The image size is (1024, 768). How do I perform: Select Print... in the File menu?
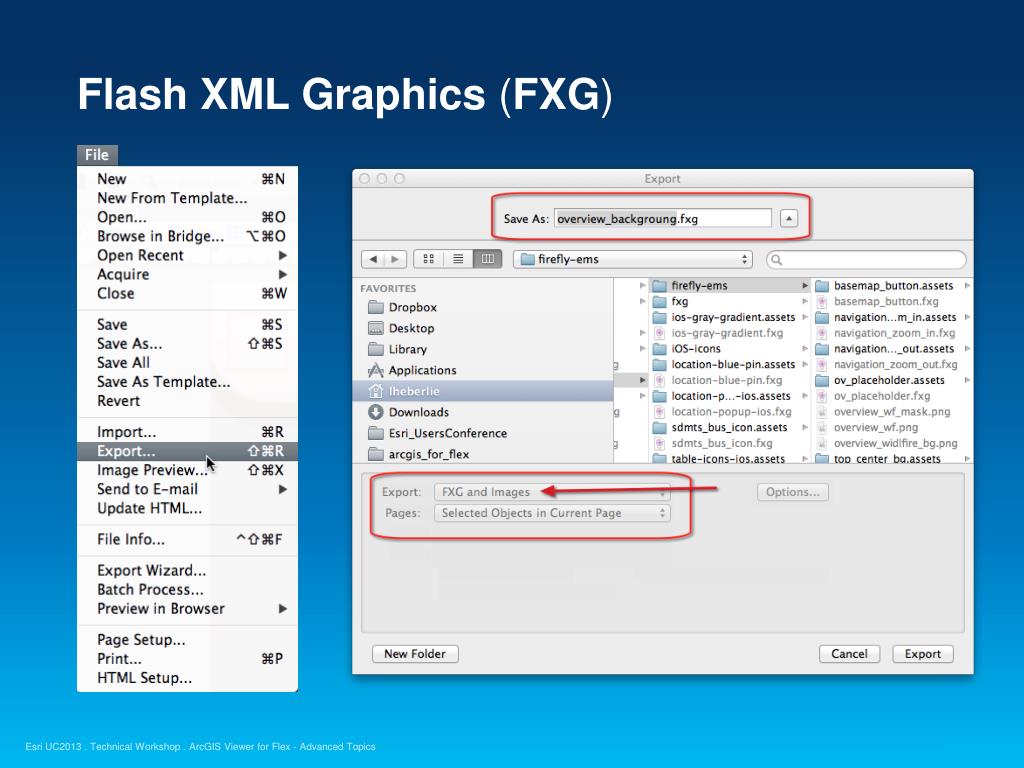[187, 659]
